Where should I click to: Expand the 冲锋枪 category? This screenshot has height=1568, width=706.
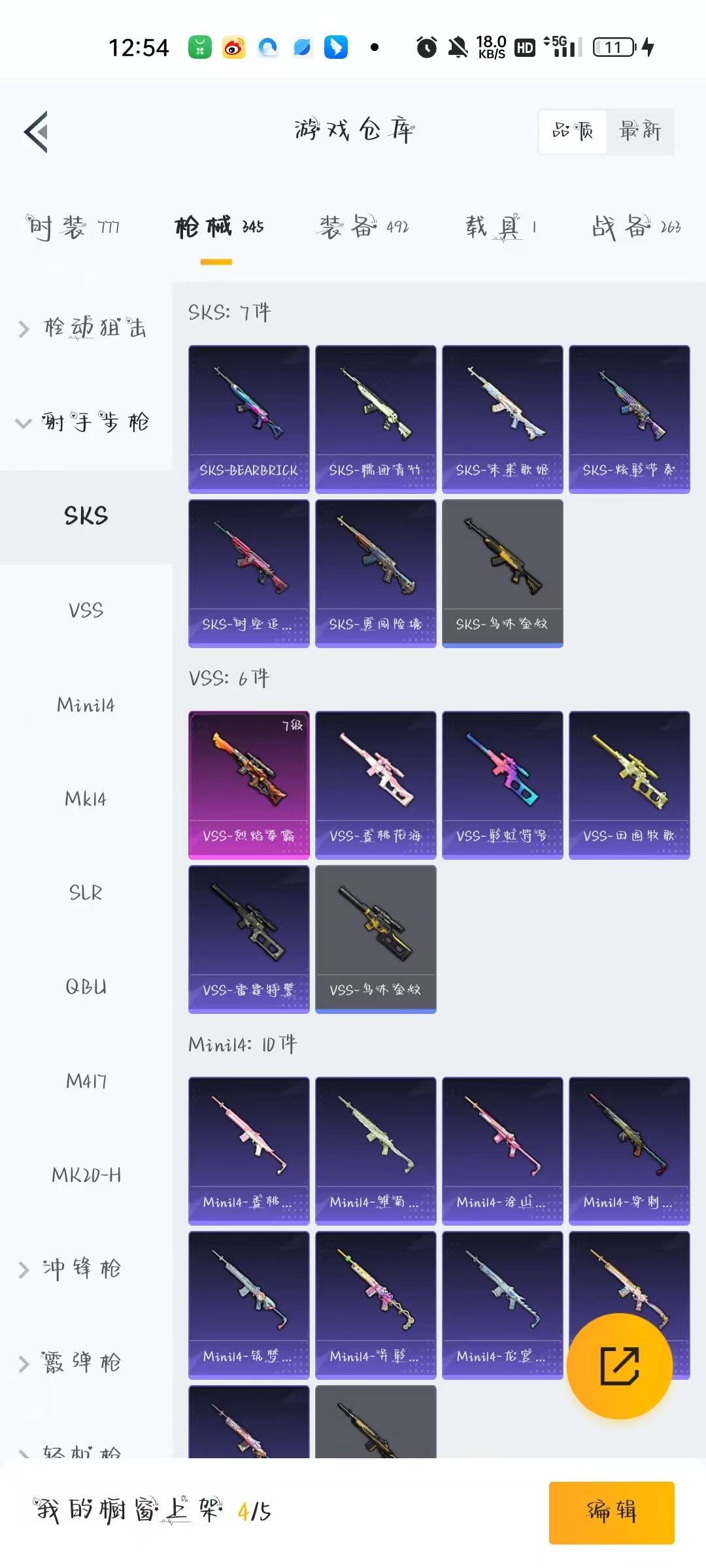[70, 1269]
